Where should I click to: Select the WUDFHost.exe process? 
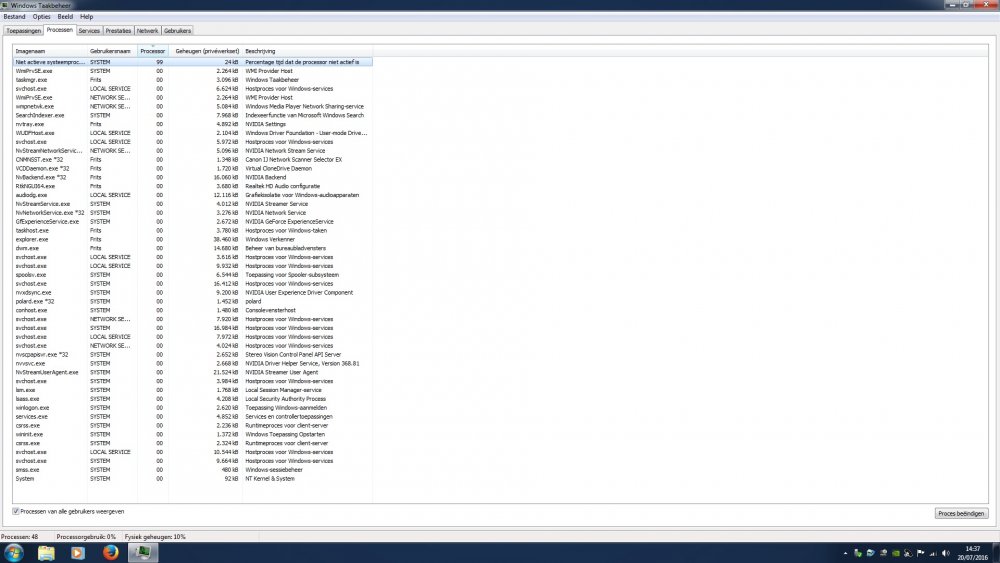[193, 133]
